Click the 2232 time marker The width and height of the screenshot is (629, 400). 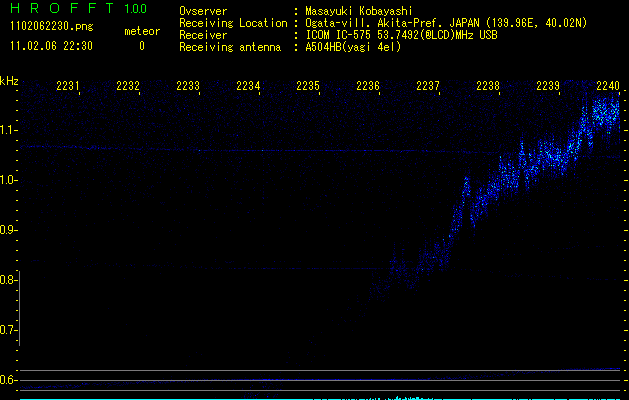(x=128, y=86)
